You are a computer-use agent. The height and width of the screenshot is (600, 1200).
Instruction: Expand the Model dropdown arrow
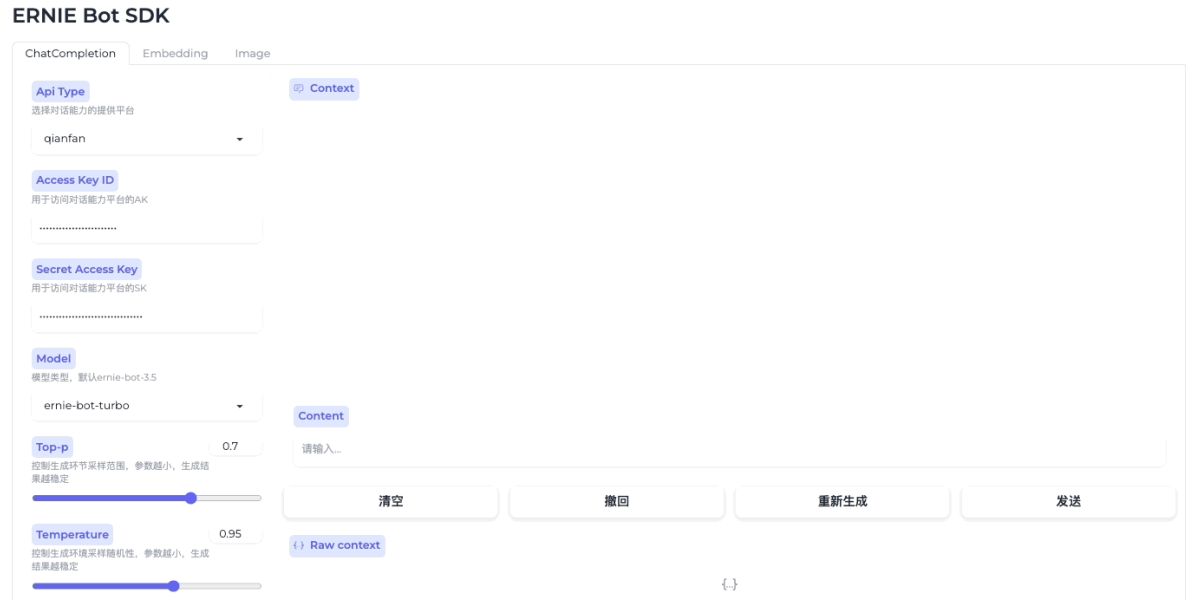(x=240, y=406)
